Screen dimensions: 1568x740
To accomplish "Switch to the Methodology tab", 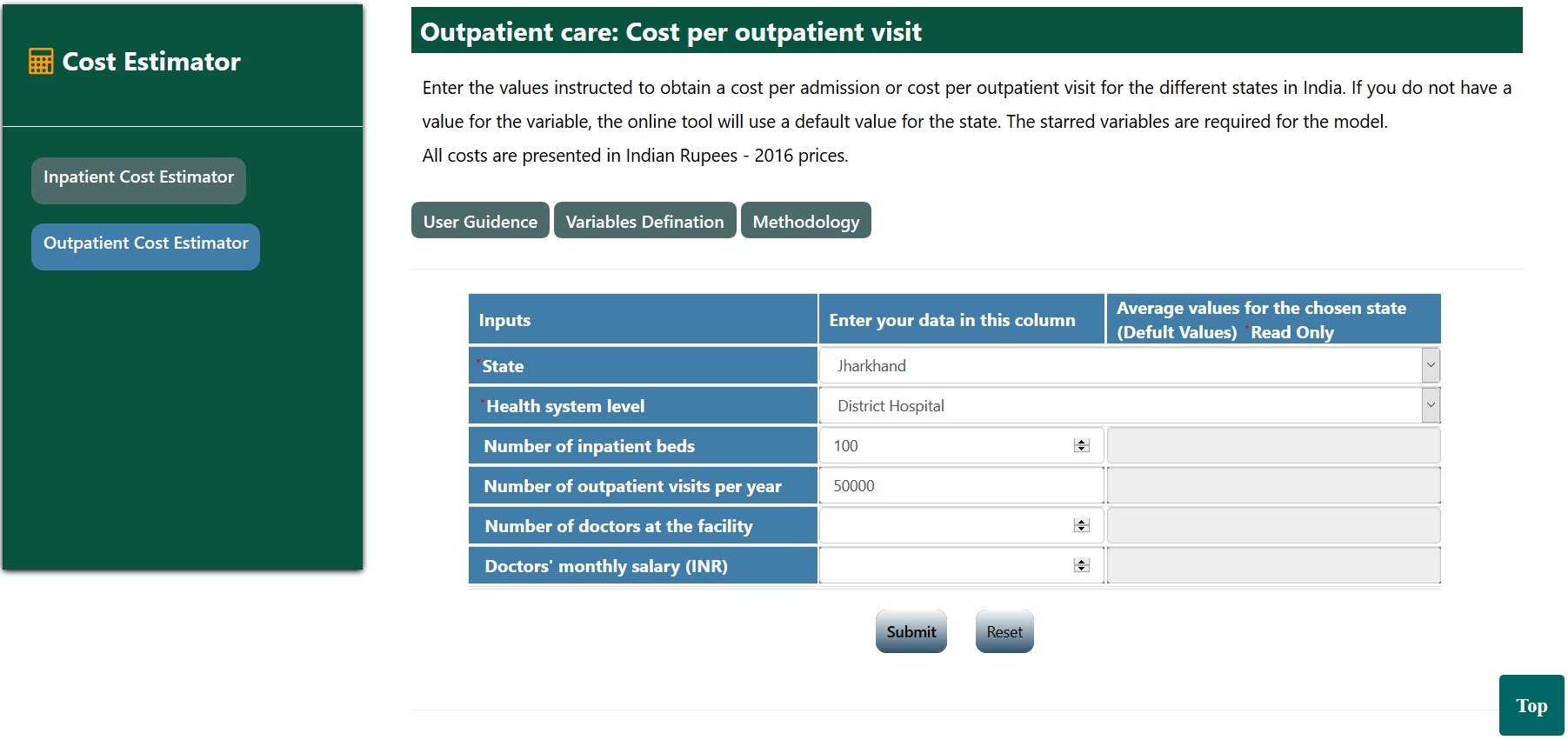I will (x=805, y=221).
